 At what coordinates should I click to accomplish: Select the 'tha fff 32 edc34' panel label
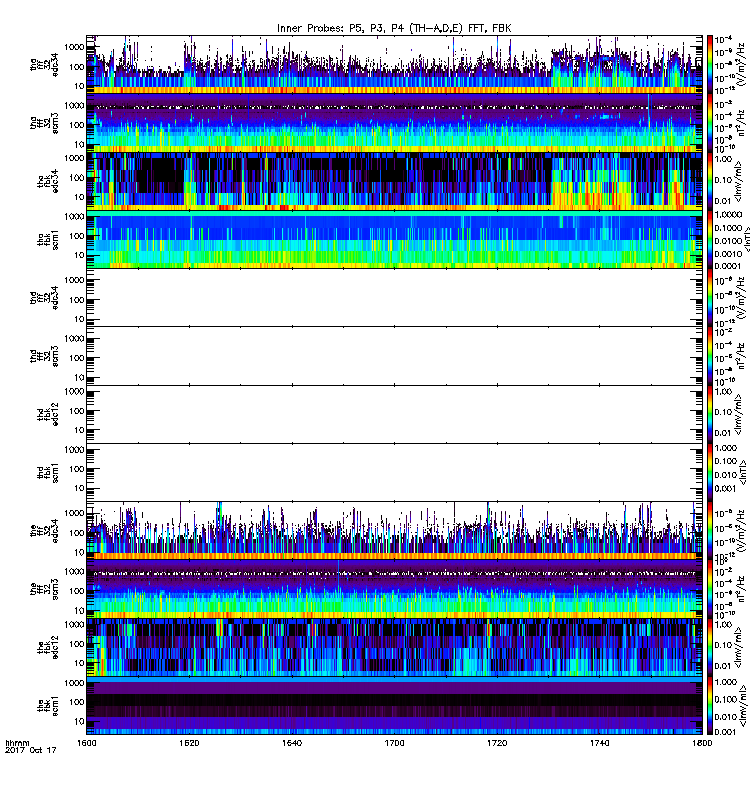click(44, 65)
